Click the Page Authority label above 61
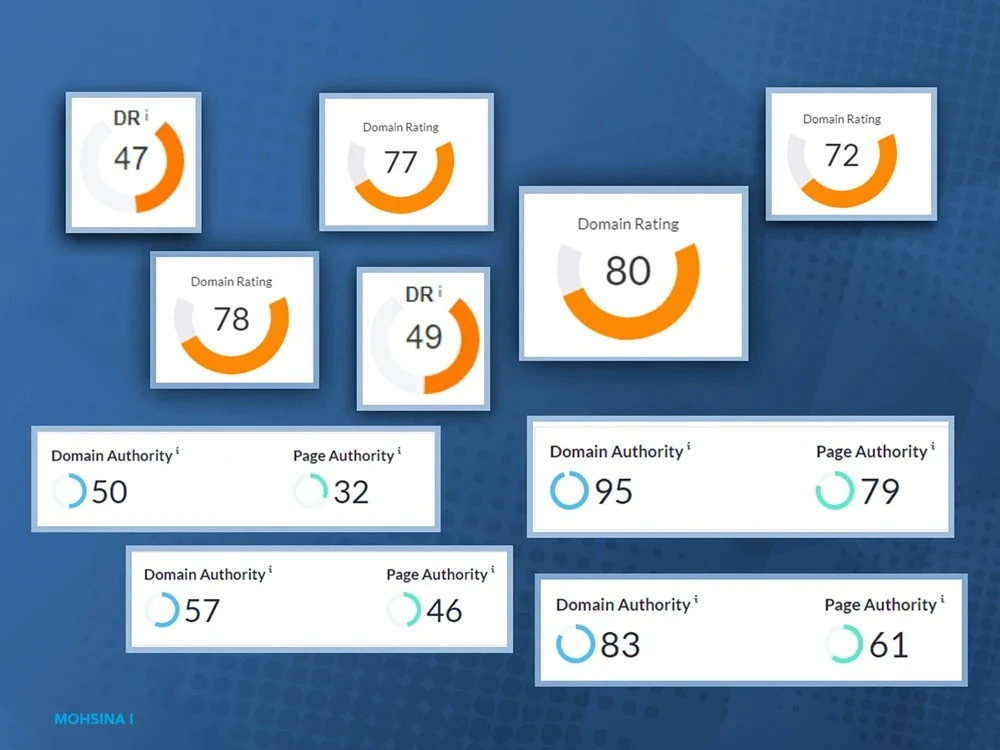The height and width of the screenshot is (750, 1000). (881, 605)
